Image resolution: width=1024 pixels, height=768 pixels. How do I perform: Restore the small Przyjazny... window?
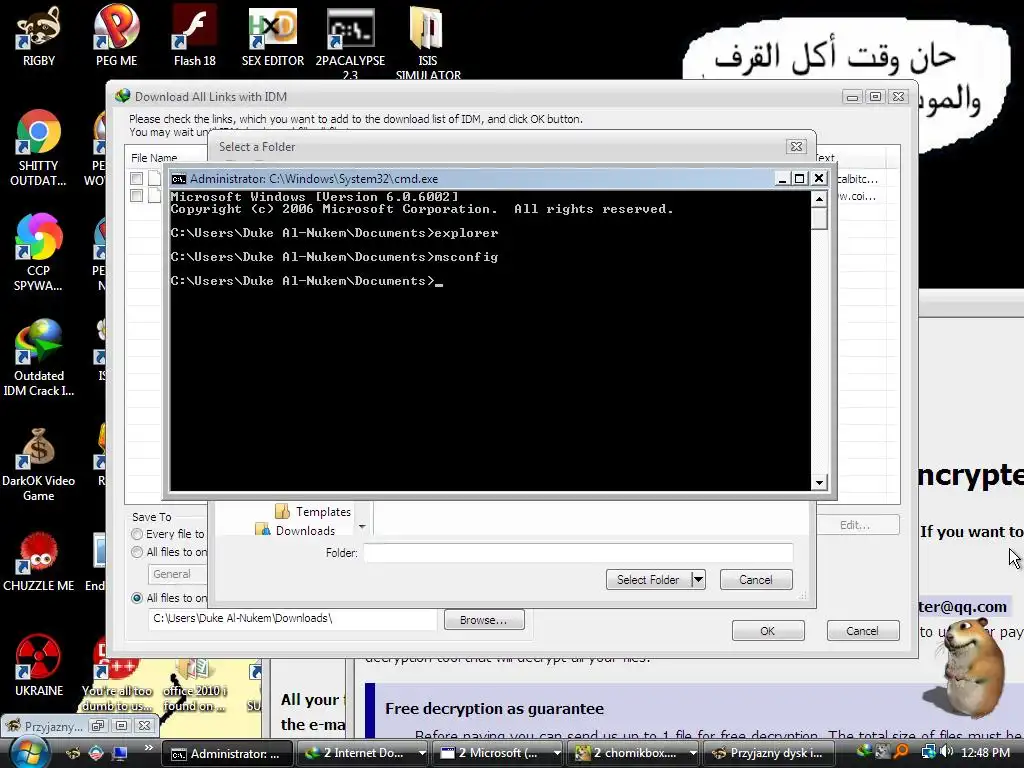(x=98, y=726)
